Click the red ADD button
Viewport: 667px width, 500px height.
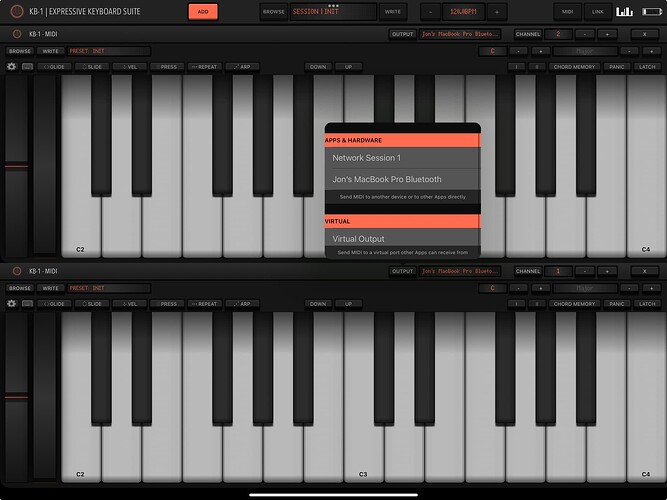203,11
